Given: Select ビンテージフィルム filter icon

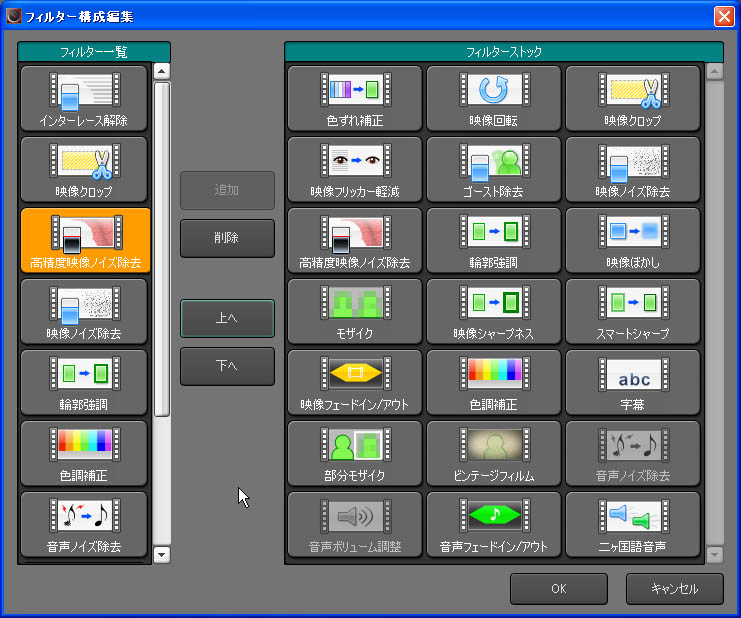Looking at the screenshot, I should coord(493,453).
